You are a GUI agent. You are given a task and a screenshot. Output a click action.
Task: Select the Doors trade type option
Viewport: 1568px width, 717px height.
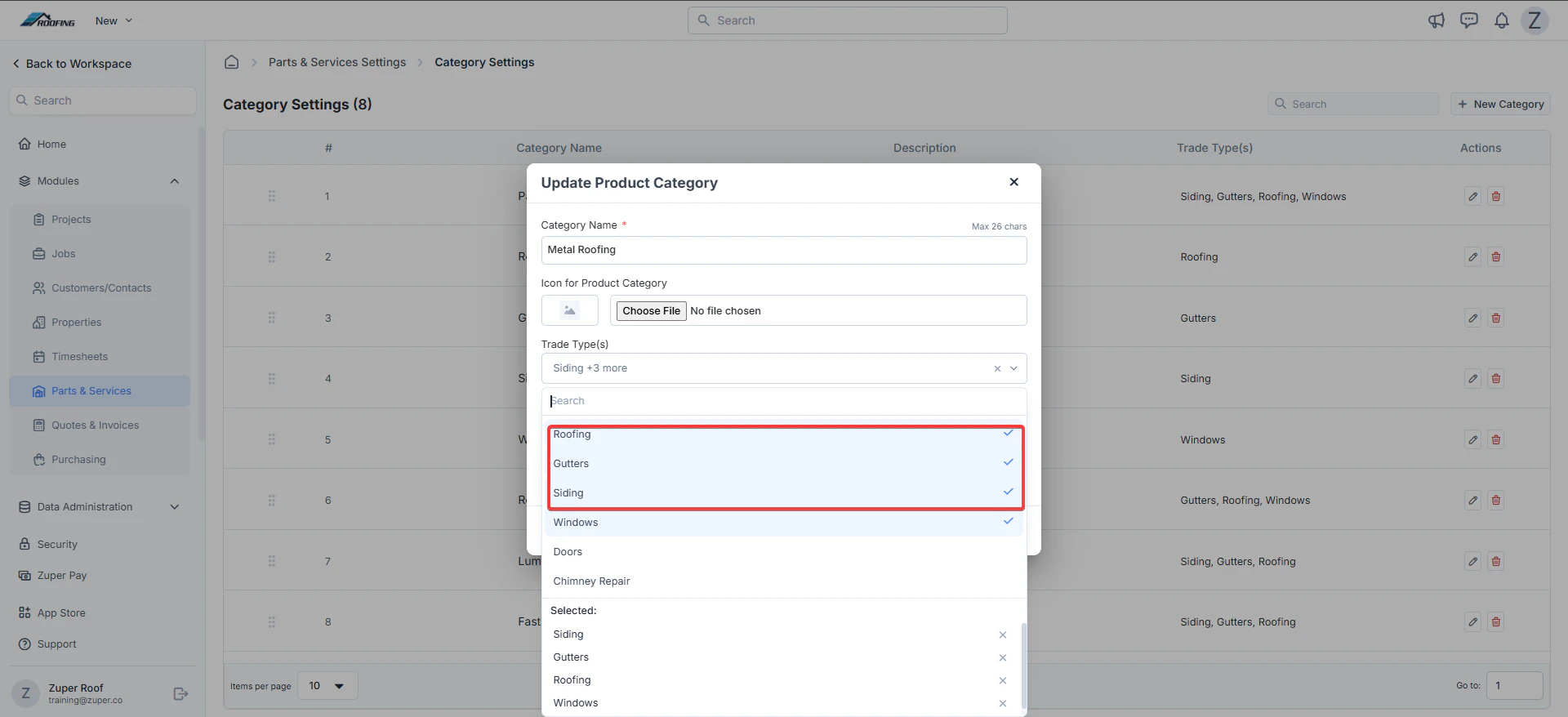coord(784,552)
